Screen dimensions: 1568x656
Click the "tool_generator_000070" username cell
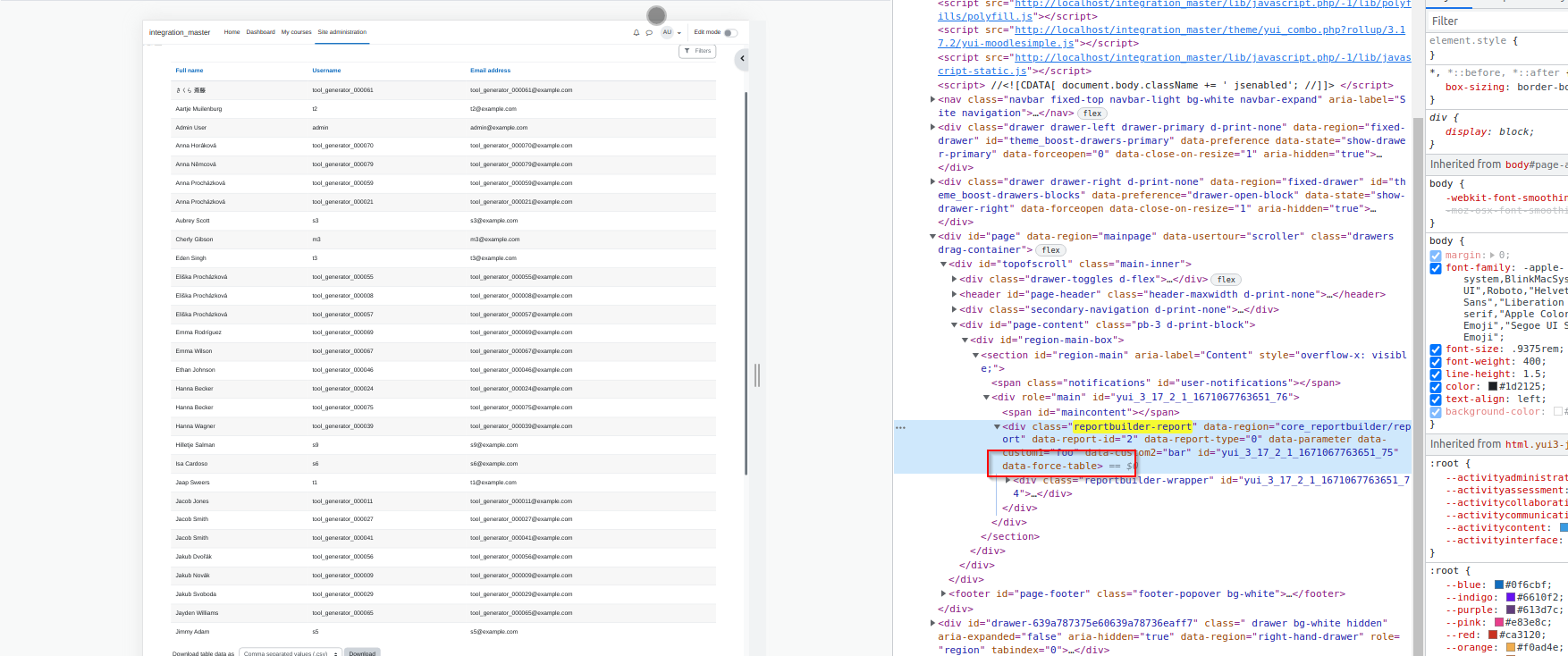click(x=343, y=146)
